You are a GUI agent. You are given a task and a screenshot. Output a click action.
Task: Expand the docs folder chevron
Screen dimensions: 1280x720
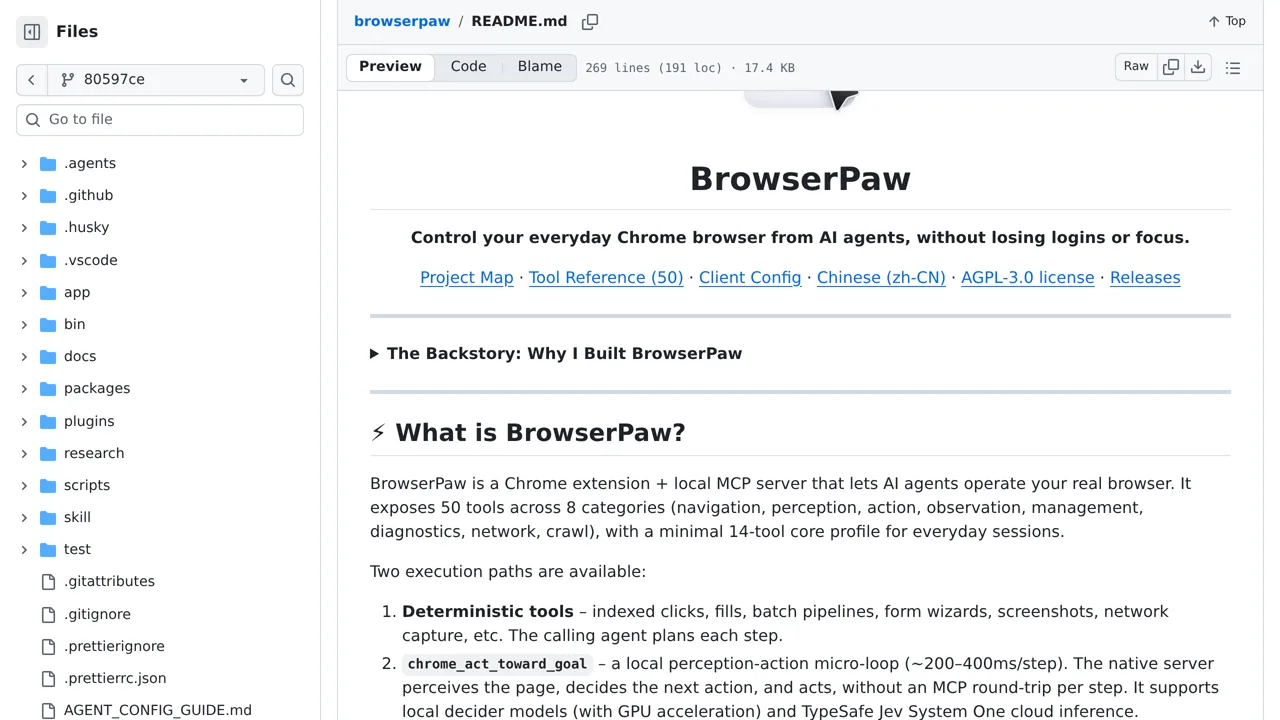tap(24, 356)
